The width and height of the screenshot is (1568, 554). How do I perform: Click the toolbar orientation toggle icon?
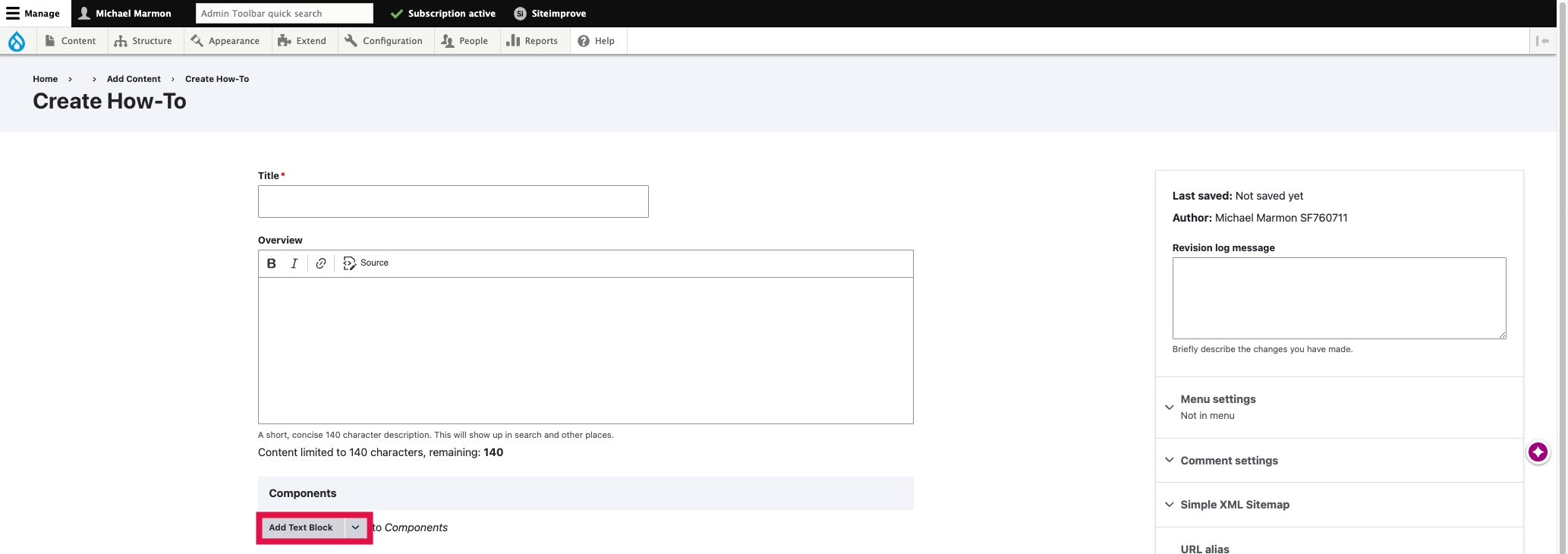[1542, 41]
